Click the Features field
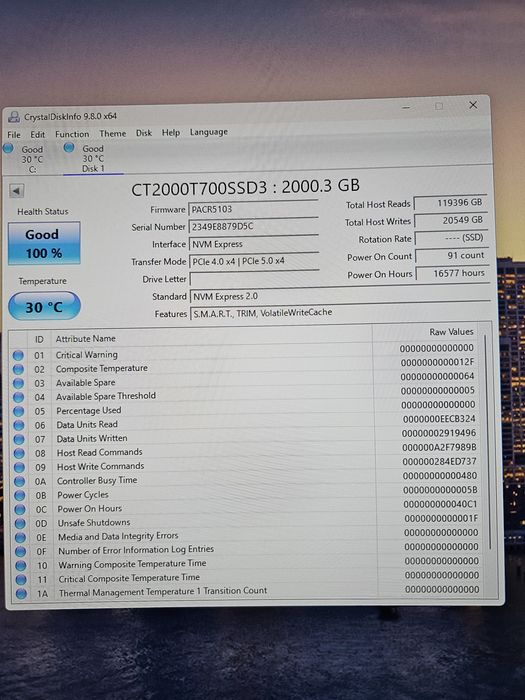The width and height of the screenshot is (525, 700). [x=340, y=312]
